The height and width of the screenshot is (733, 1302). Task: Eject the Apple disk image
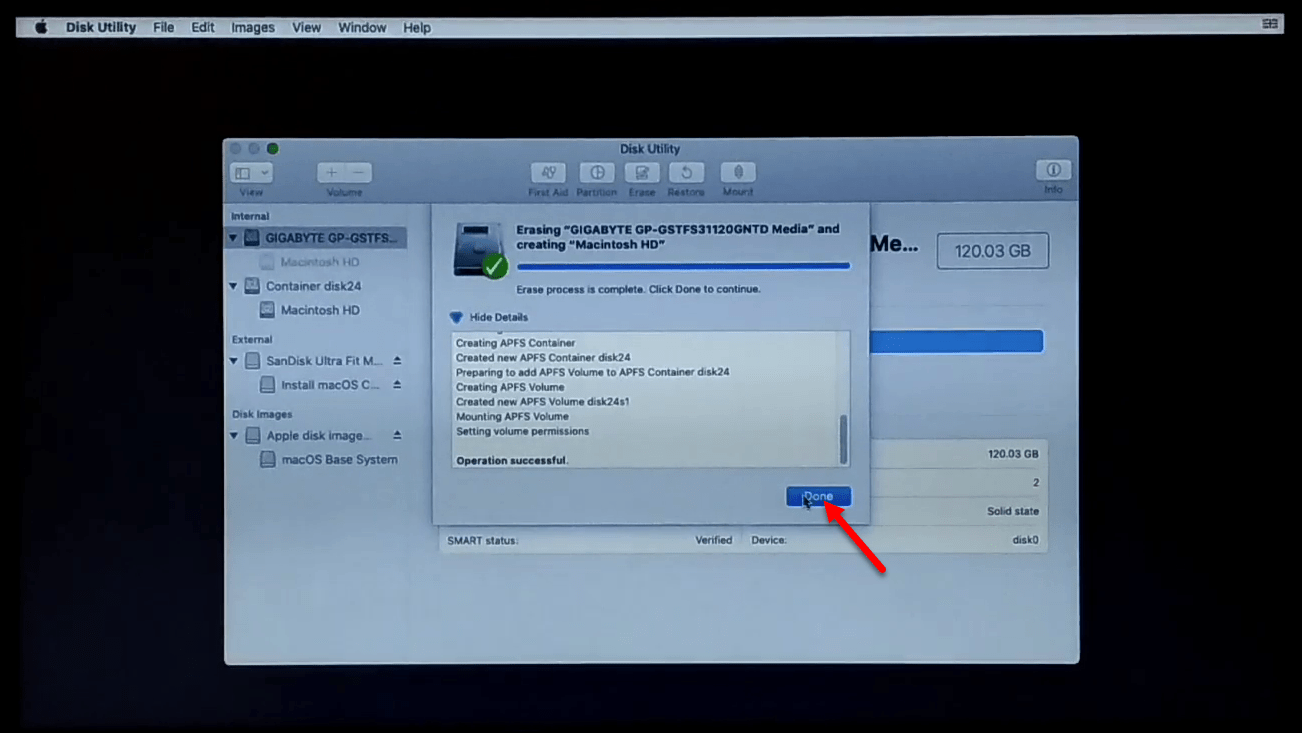click(397, 436)
